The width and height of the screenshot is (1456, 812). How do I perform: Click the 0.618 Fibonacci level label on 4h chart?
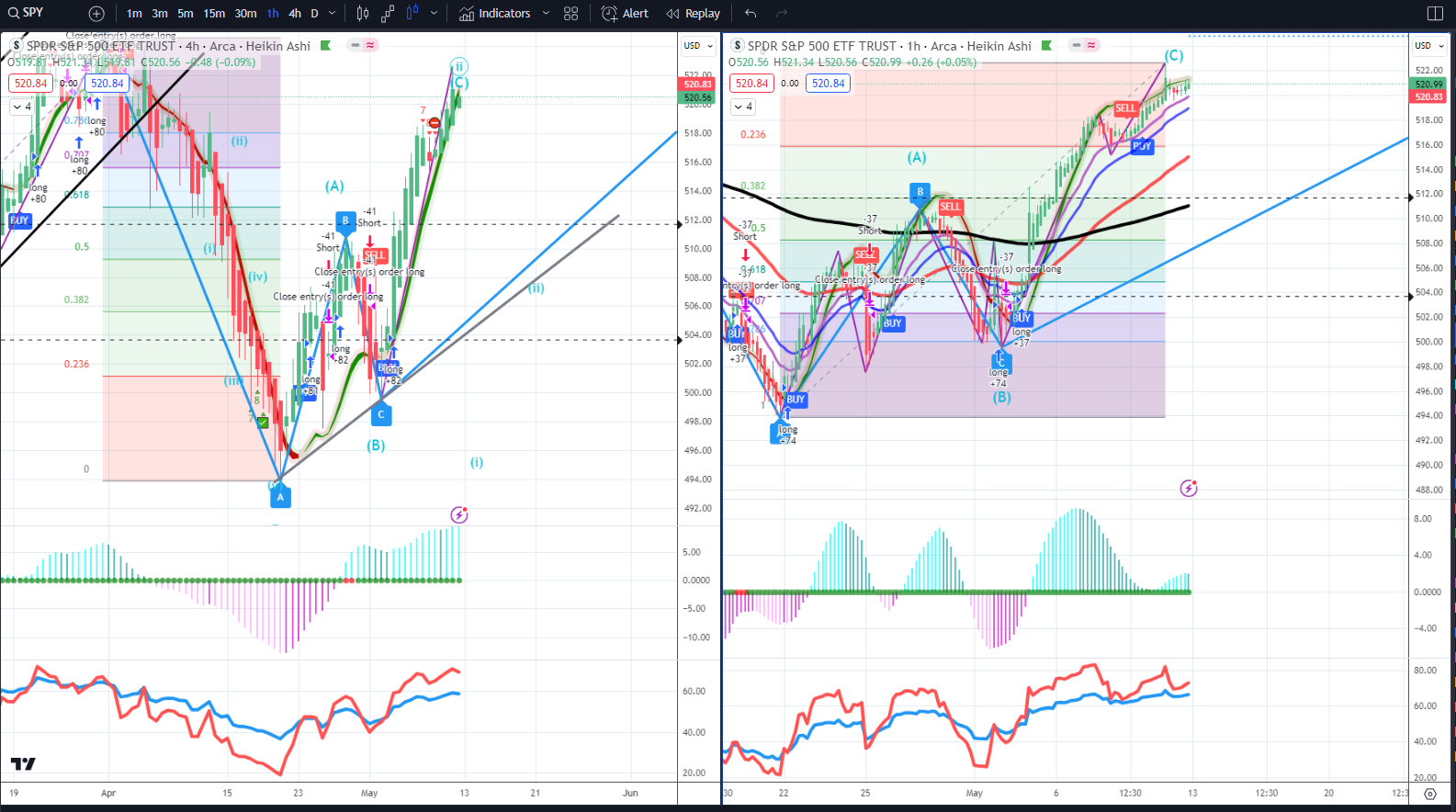point(76,195)
